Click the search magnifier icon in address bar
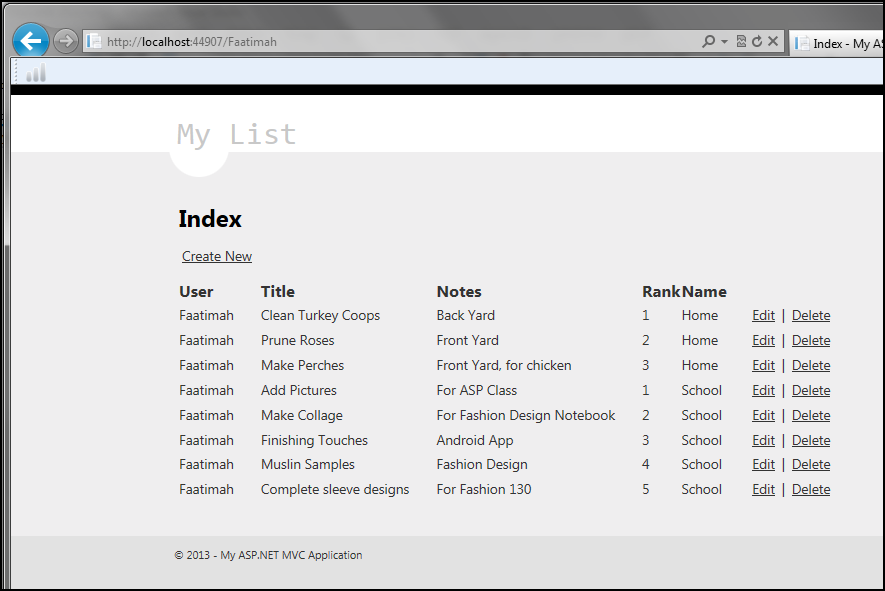Viewport: 885px width, 591px height. [x=708, y=42]
